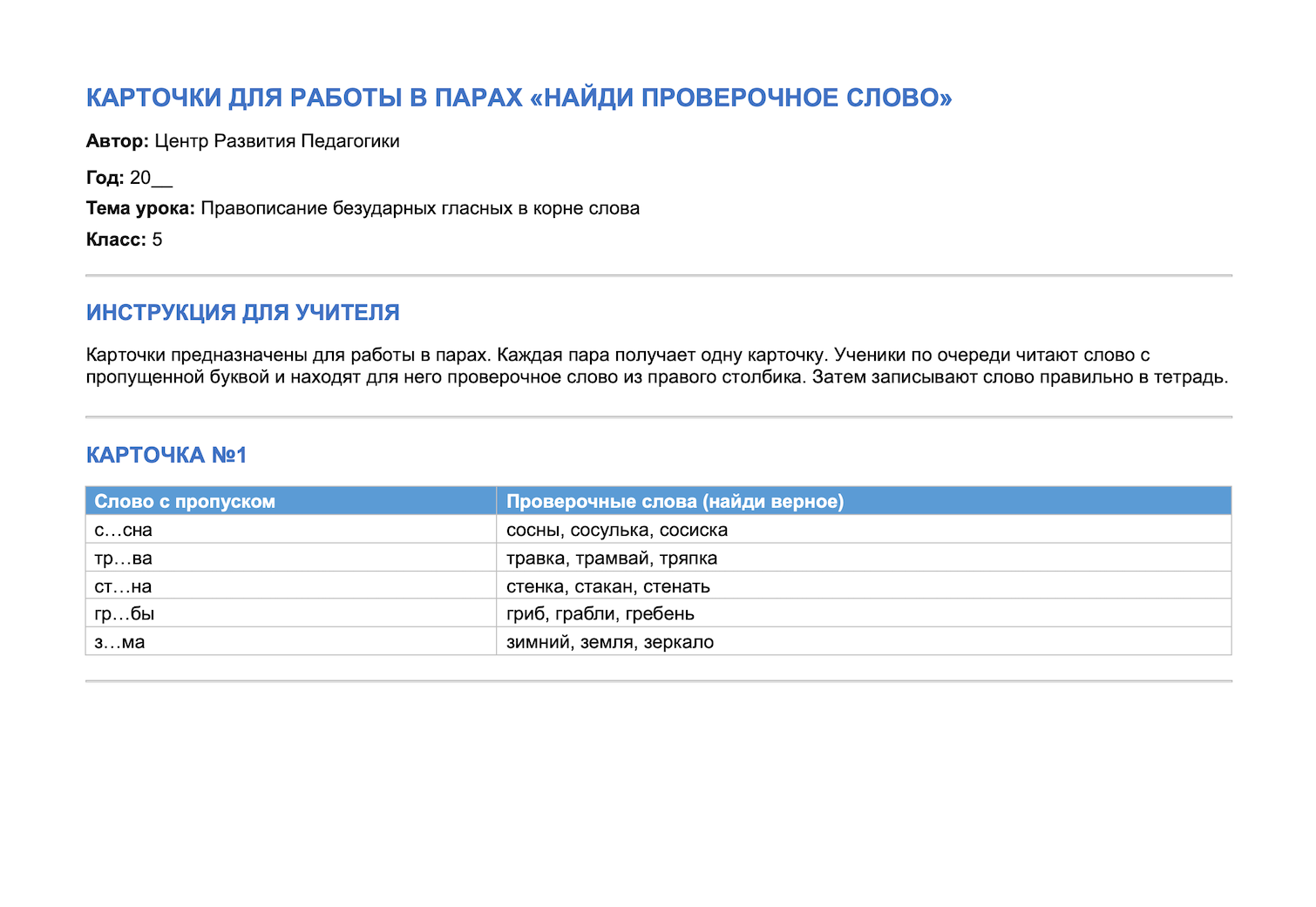Image resolution: width=1316 pixels, height=907 pixels.
Task: Click the травка, трамвай, тряпка cell
Action: point(864,558)
